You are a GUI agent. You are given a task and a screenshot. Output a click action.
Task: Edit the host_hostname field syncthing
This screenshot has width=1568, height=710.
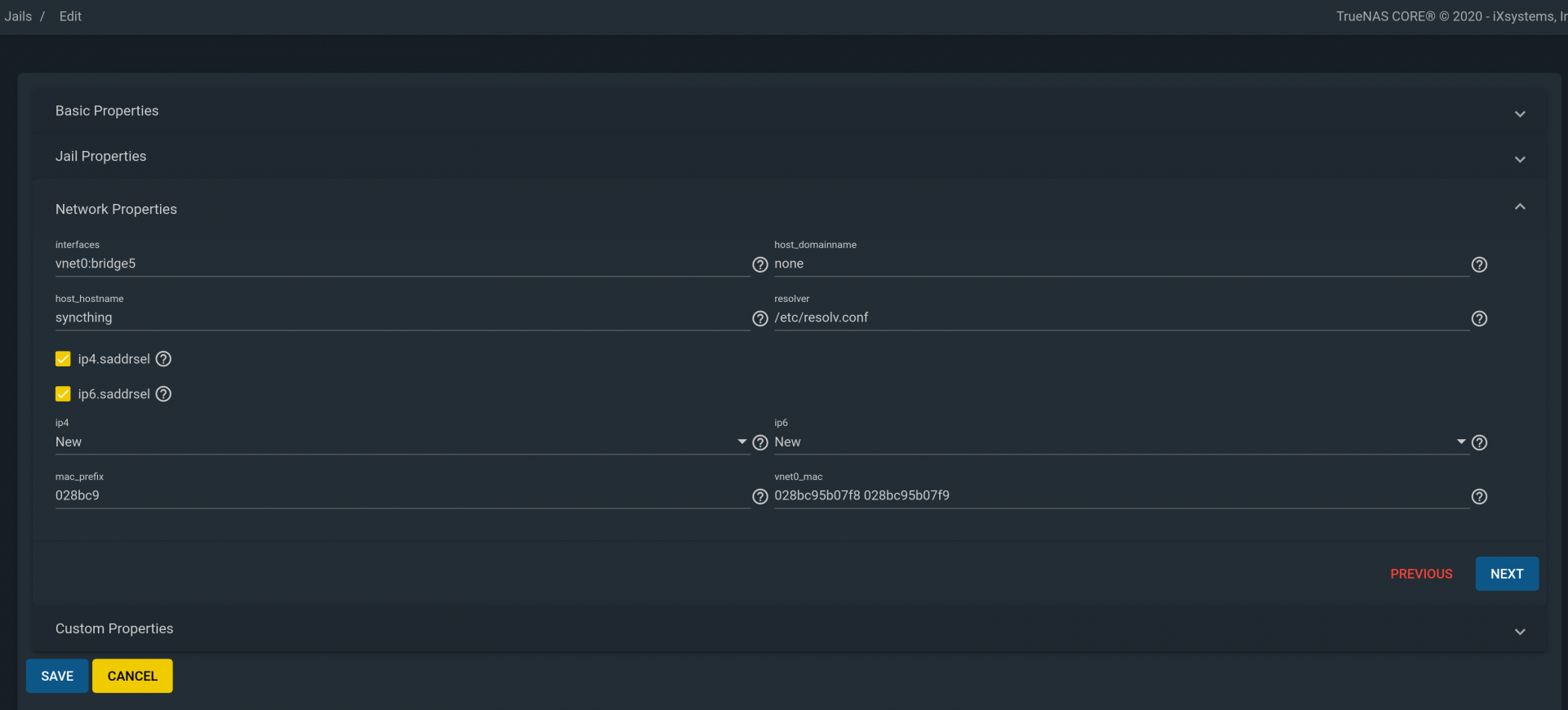(x=403, y=317)
